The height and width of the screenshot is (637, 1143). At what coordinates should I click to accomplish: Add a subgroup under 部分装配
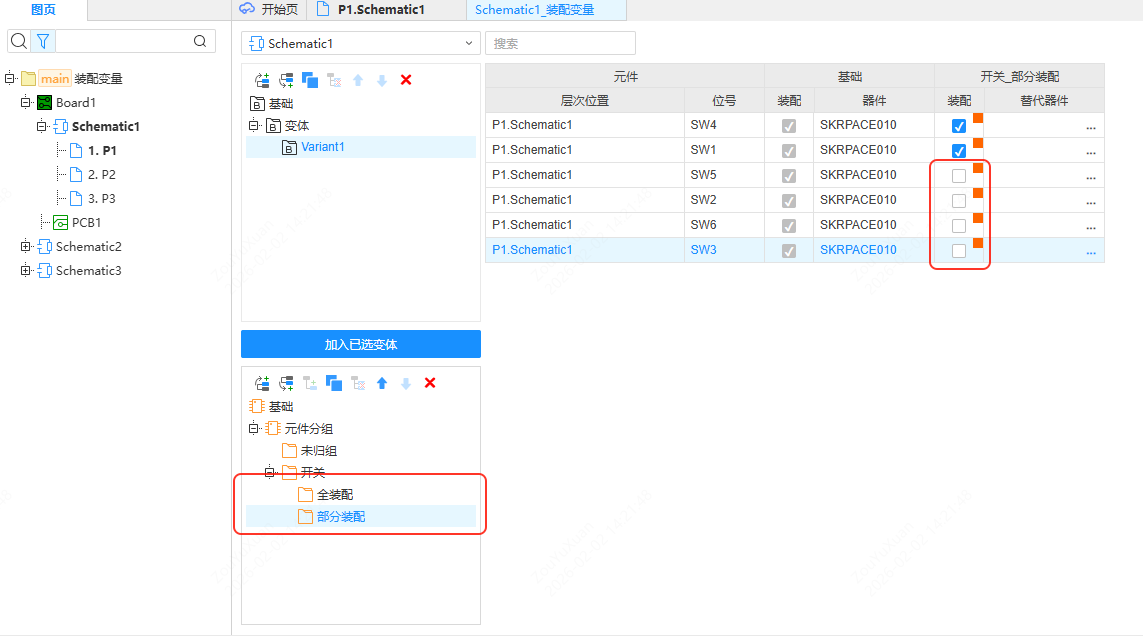coord(310,383)
